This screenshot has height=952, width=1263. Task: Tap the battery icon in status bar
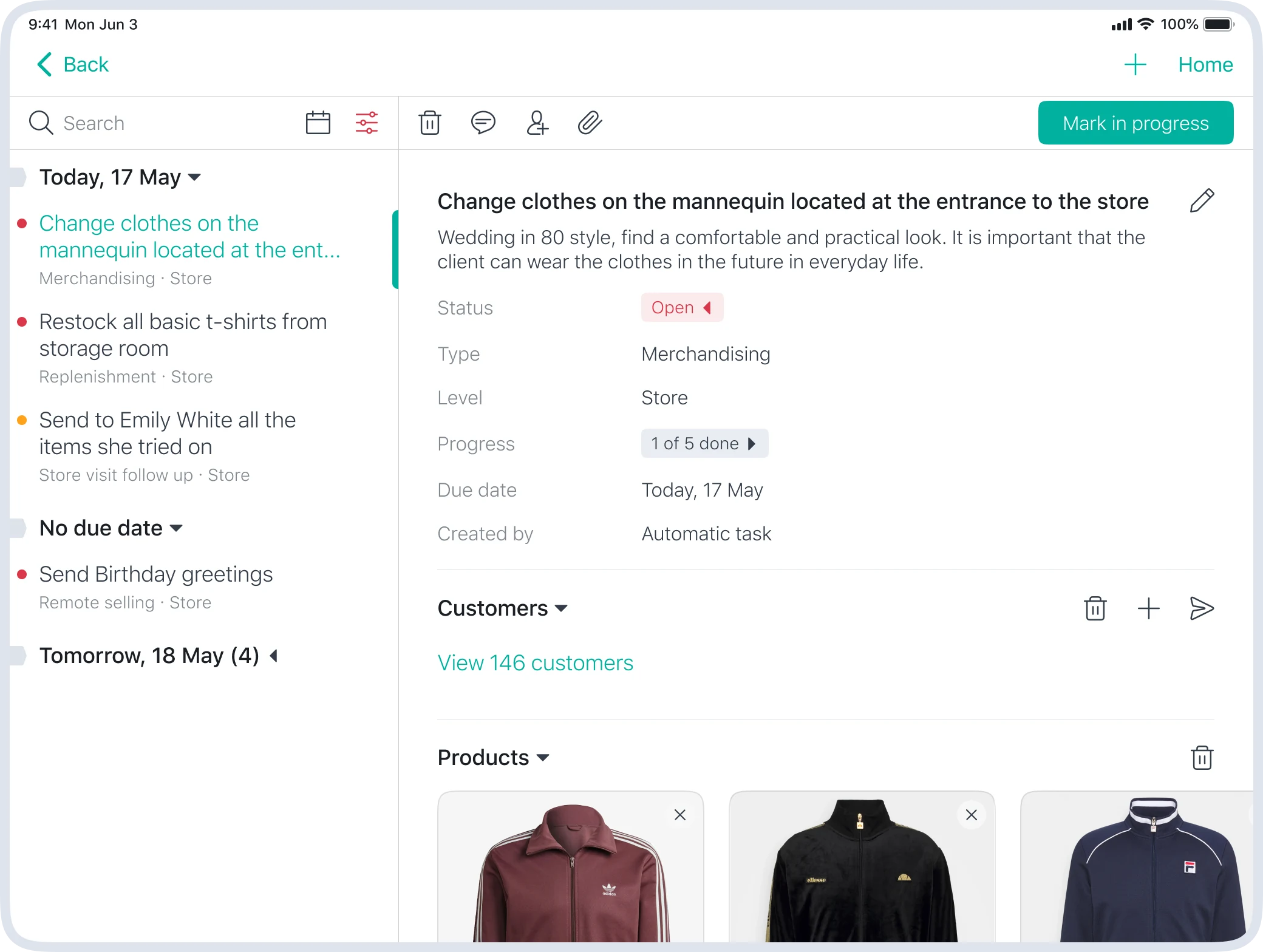pos(1219,24)
